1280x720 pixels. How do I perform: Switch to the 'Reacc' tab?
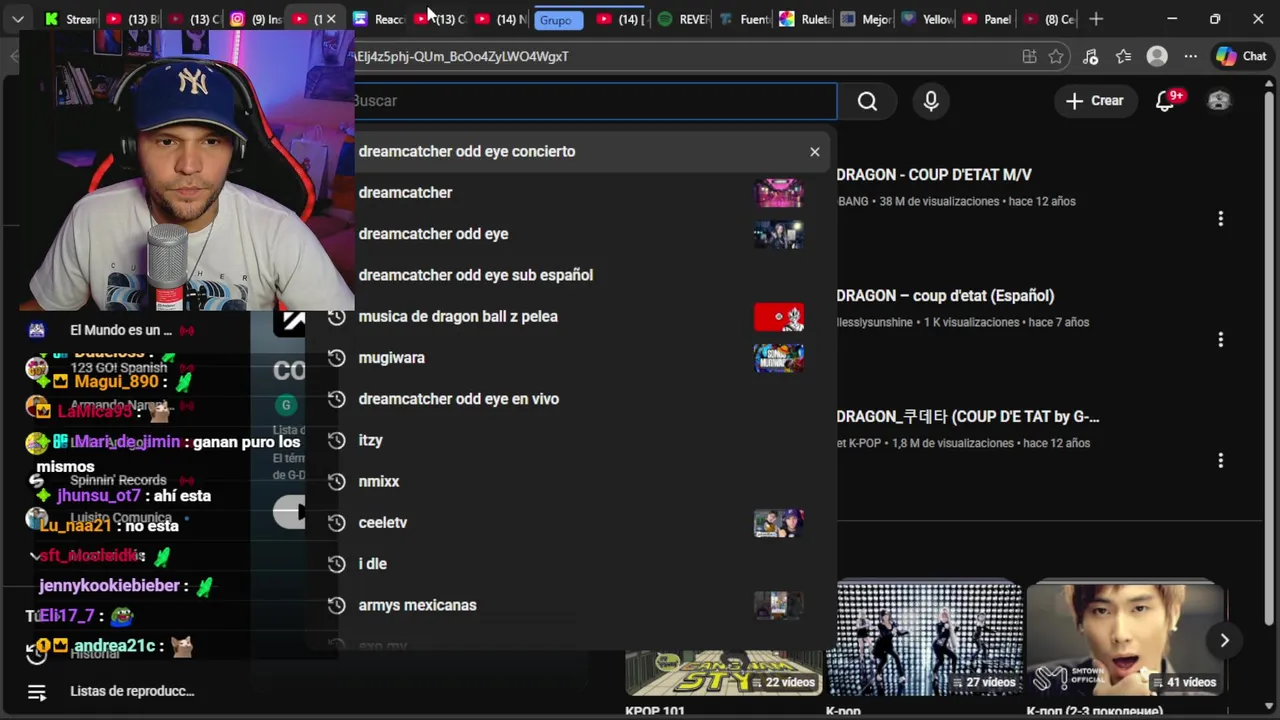pos(378,19)
